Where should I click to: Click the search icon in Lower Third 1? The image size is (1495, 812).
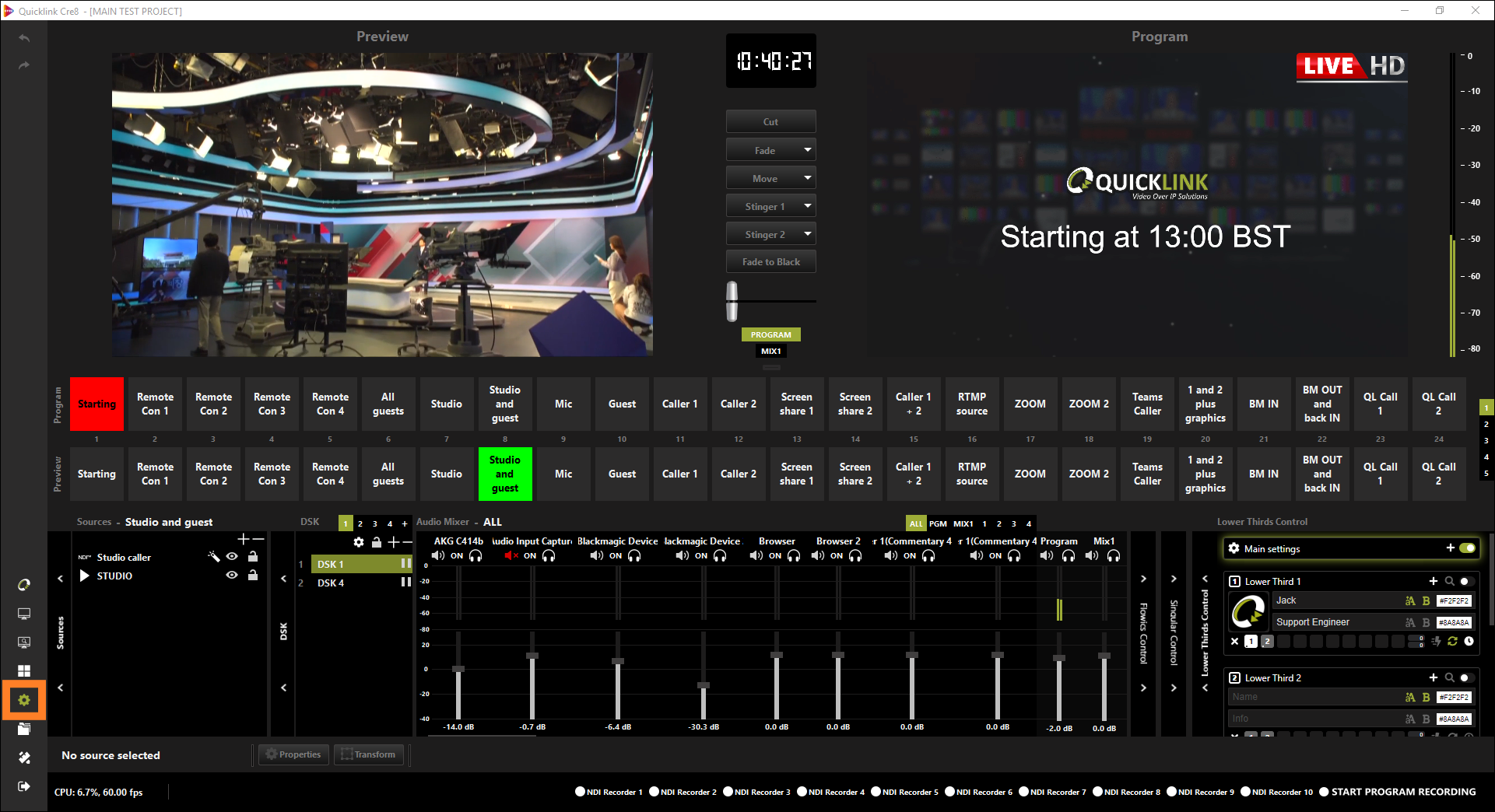[x=1449, y=581]
